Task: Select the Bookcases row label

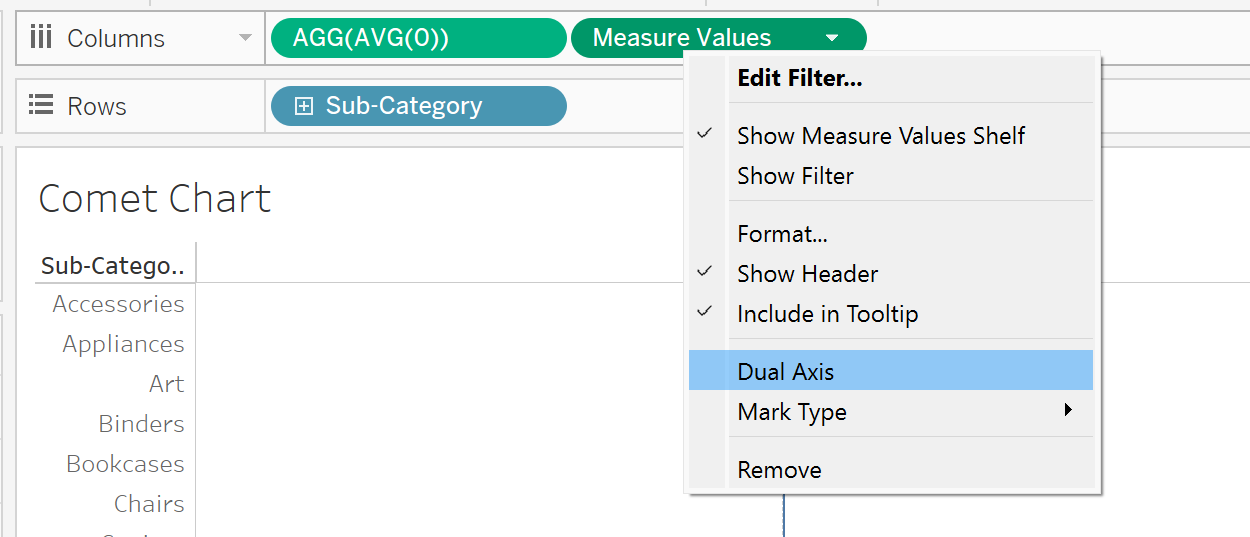Action: (x=125, y=464)
